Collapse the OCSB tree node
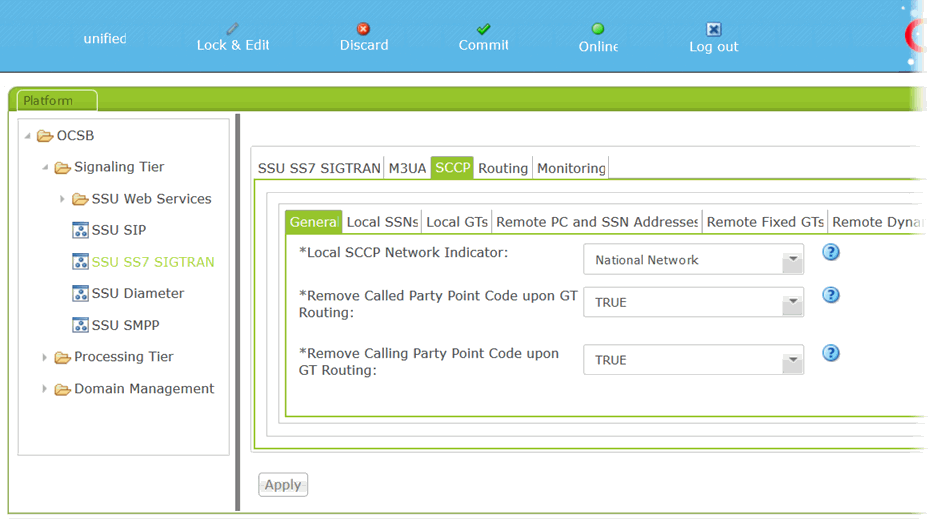933x519 pixels. coord(27,136)
